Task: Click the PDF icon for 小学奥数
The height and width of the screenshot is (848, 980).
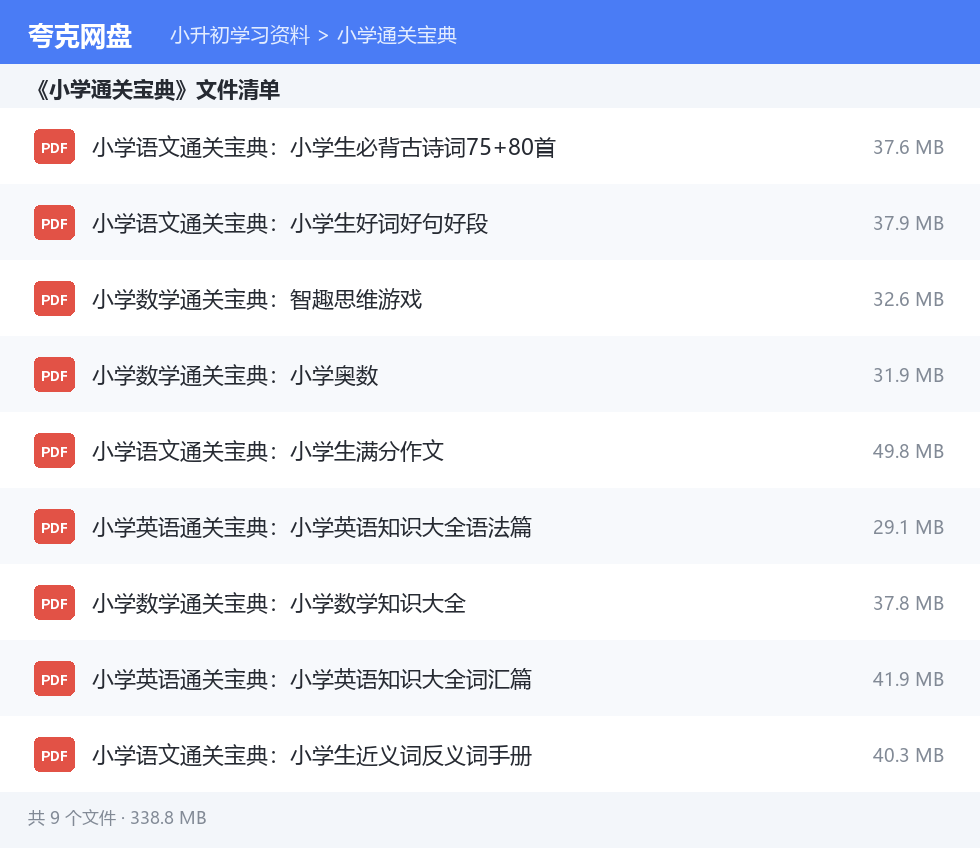Action: tap(54, 375)
